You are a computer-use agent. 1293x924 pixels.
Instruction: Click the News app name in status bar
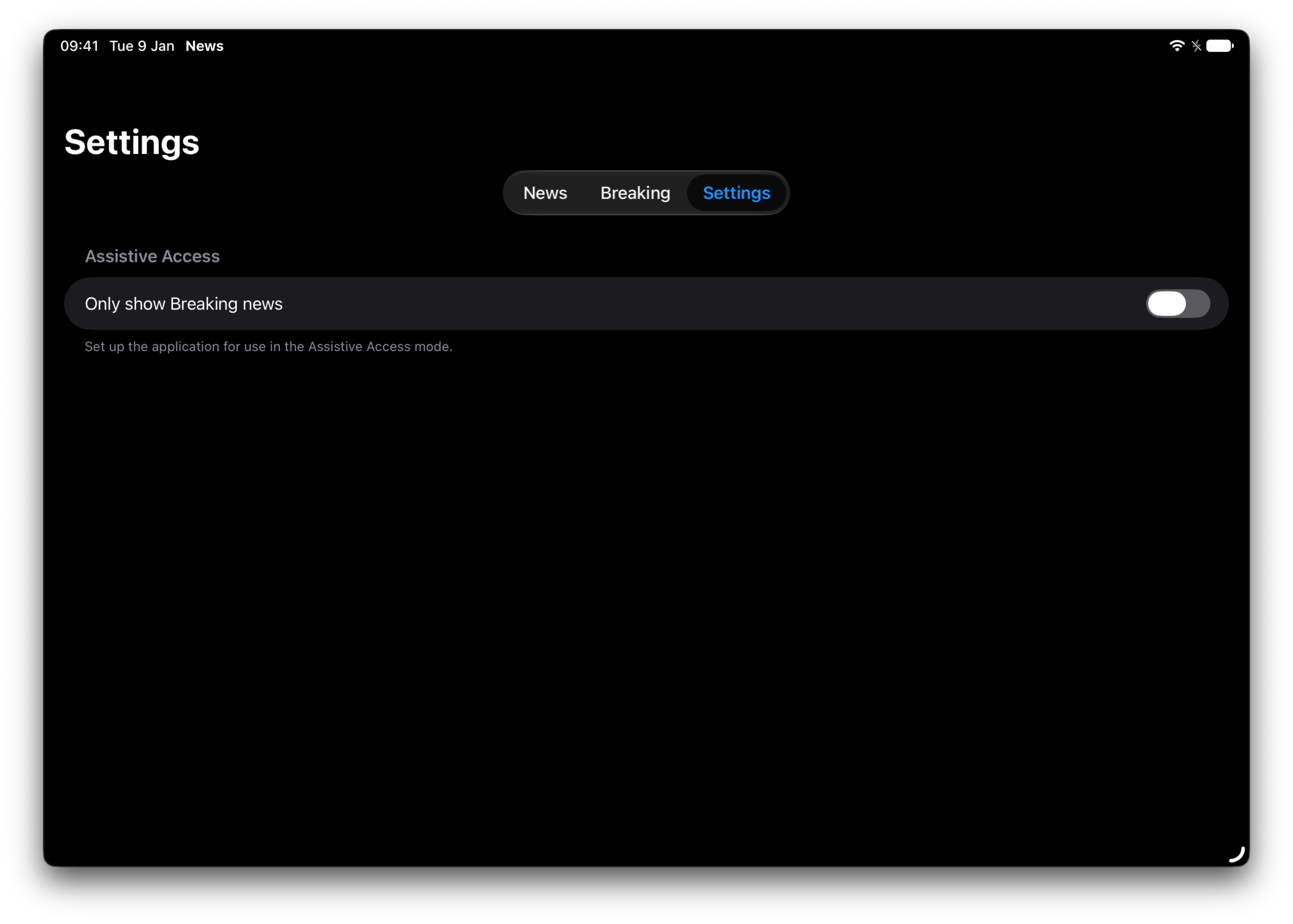(x=204, y=46)
